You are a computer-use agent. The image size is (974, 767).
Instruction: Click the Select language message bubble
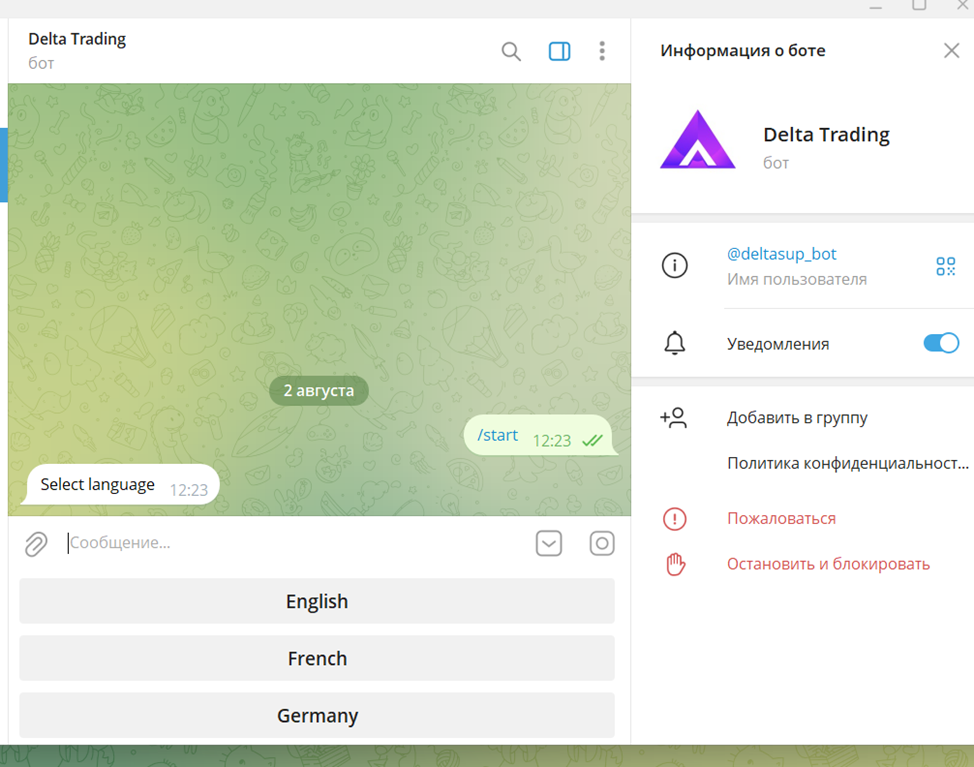[121, 484]
